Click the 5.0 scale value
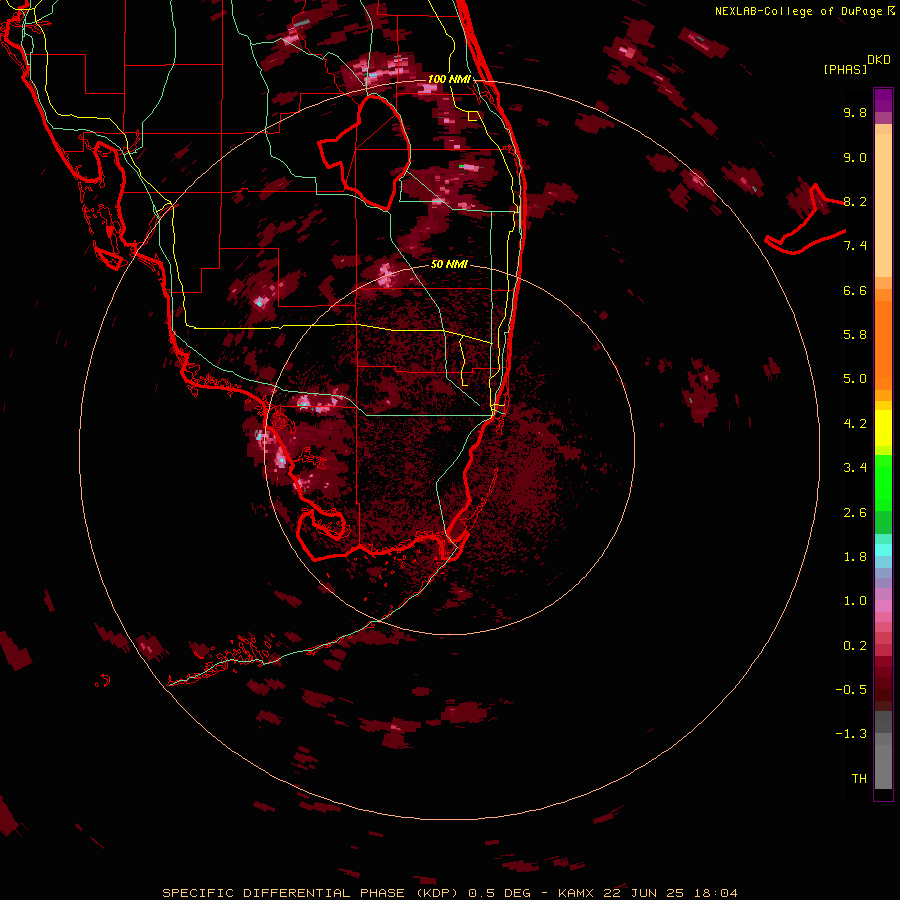Viewport: 900px width, 900px height. pyautogui.click(x=855, y=379)
